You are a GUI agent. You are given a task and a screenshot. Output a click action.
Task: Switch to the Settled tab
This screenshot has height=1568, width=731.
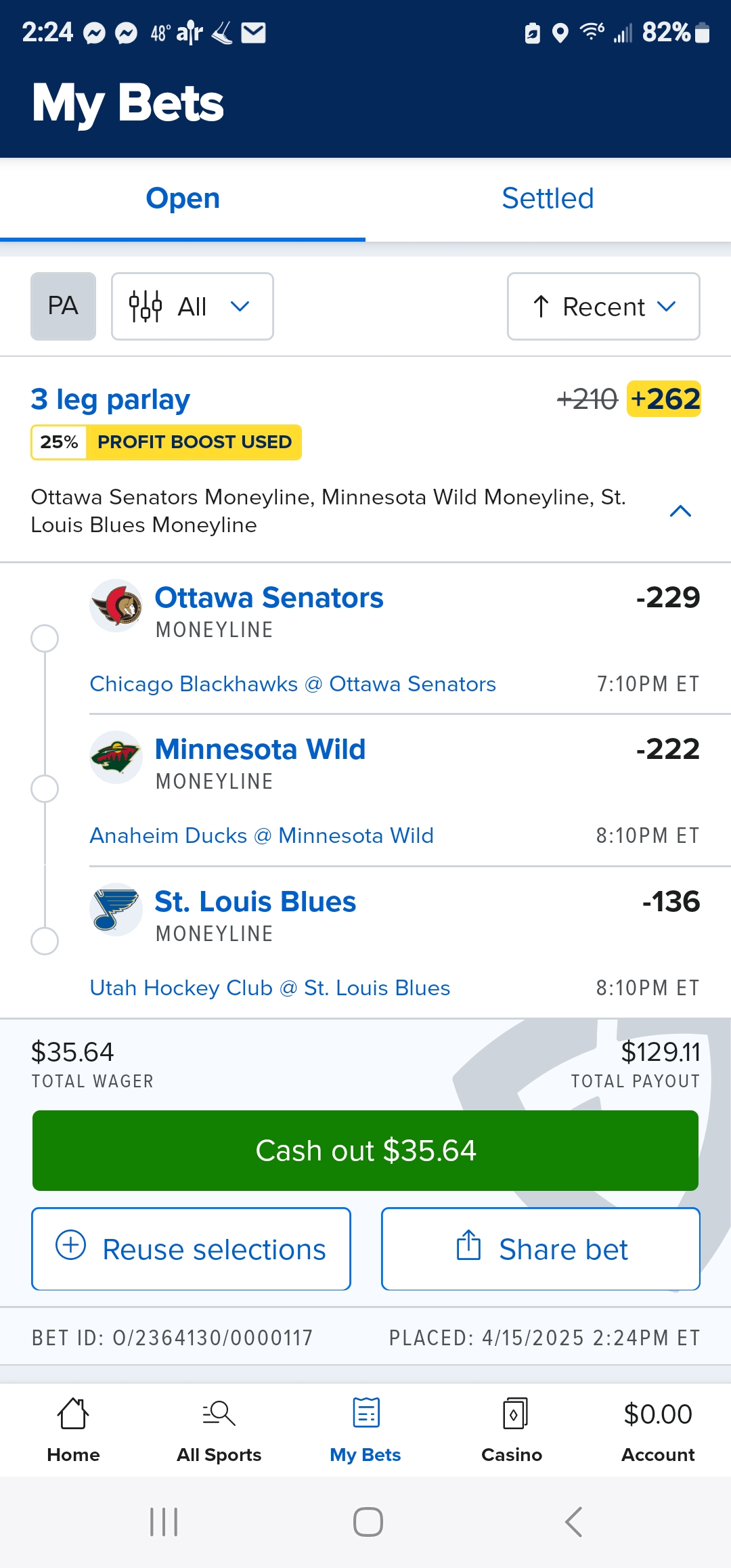point(548,199)
